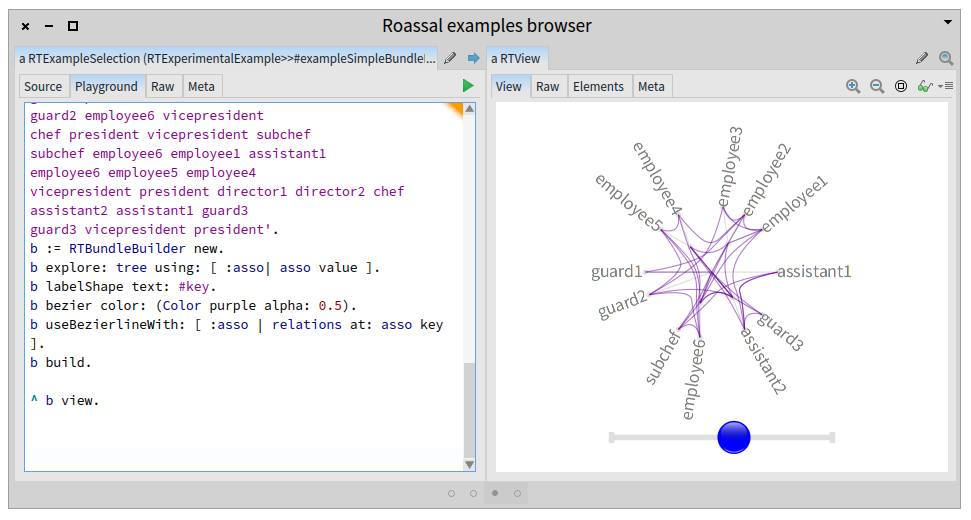Click the blue slider knob
This screenshot has height=520, width=971.
pyautogui.click(x=734, y=437)
